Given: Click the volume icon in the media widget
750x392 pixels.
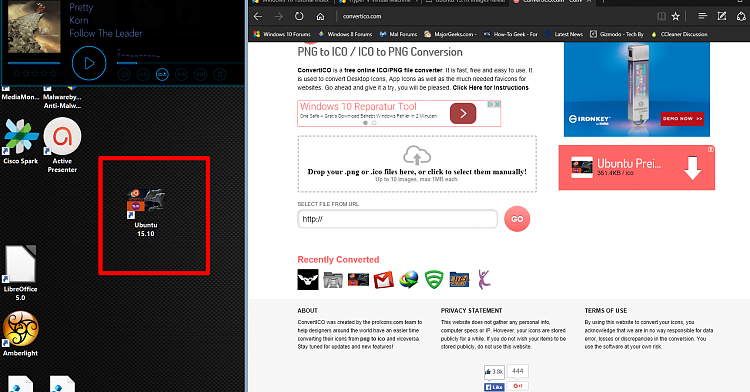Looking at the screenshot, I should [x=124, y=75].
